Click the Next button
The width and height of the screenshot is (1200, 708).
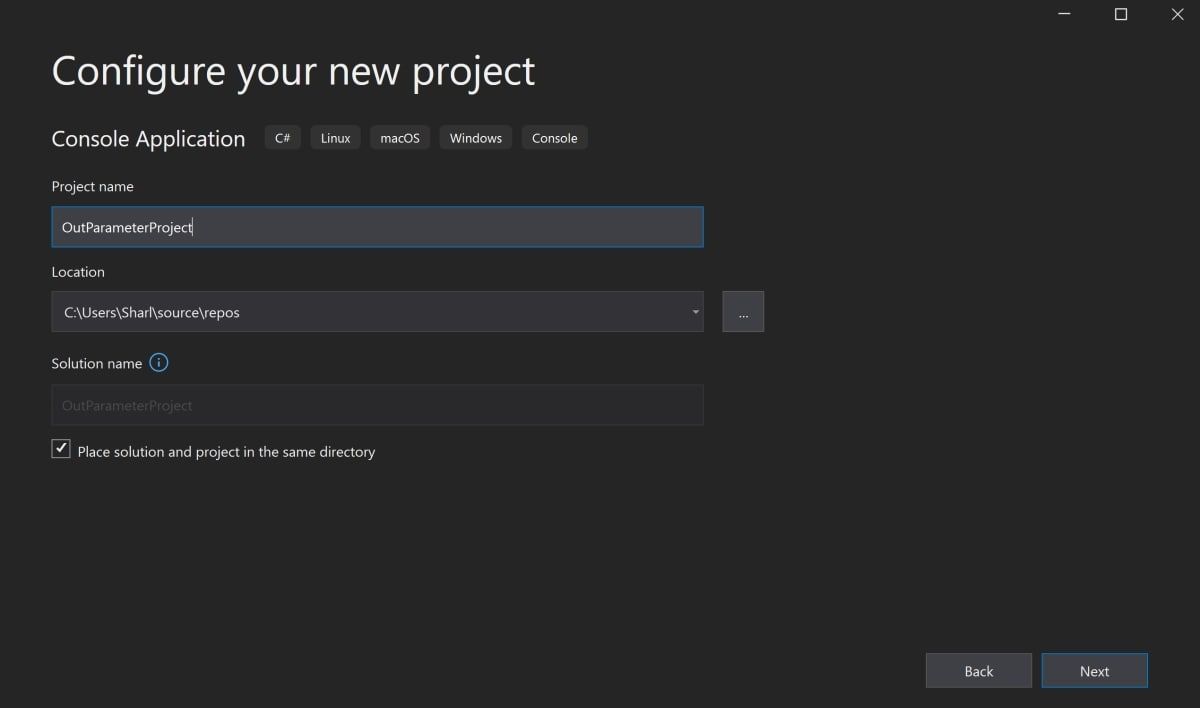pyautogui.click(x=1094, y=671)
